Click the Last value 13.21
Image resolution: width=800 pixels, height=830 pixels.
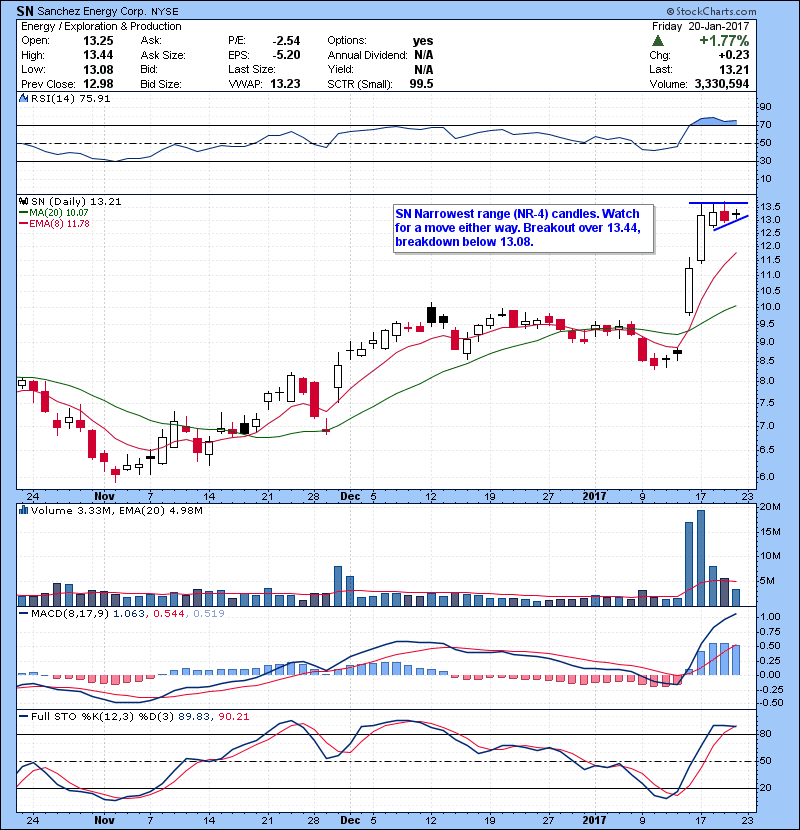735,69
